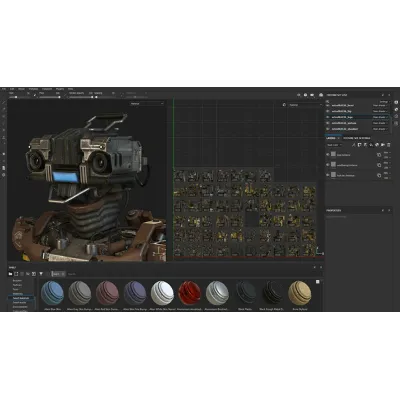Open Settings dropdown in Texture Set List
Screen dimensions: 400x400
click(x=385, y=102)
